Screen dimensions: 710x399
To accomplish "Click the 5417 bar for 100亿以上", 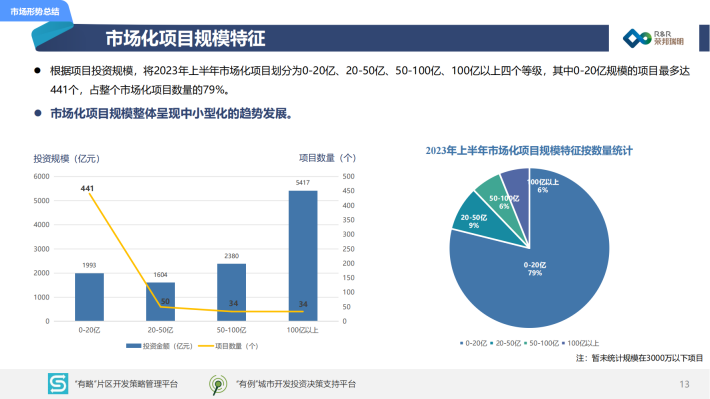I will click(x=303, y=256).
